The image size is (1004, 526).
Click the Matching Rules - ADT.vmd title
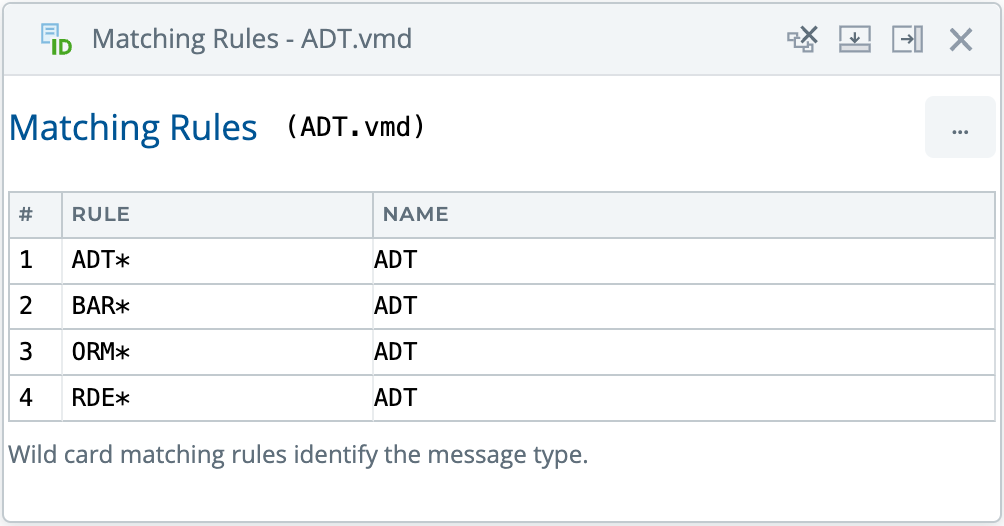pyautogui.click(x=252, y=39)
